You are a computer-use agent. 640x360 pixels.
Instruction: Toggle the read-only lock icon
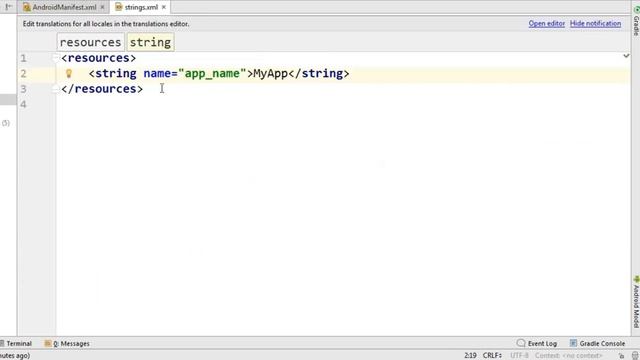pyautogui.click(x=622, y=356)
